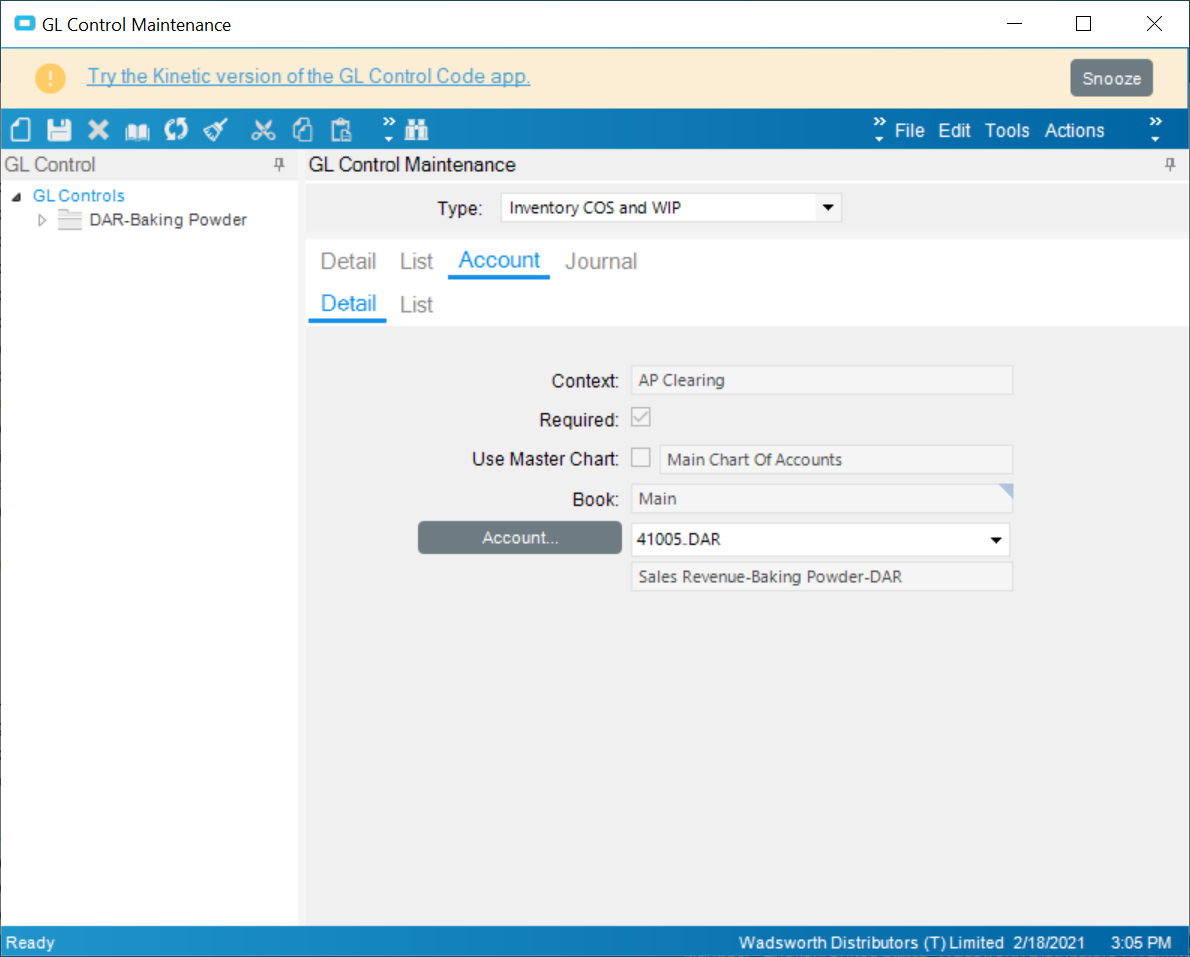Viewport: 1190px width, 957px height.
Task: Click the app icon in the title bar
Action: [x=24, y=24]
